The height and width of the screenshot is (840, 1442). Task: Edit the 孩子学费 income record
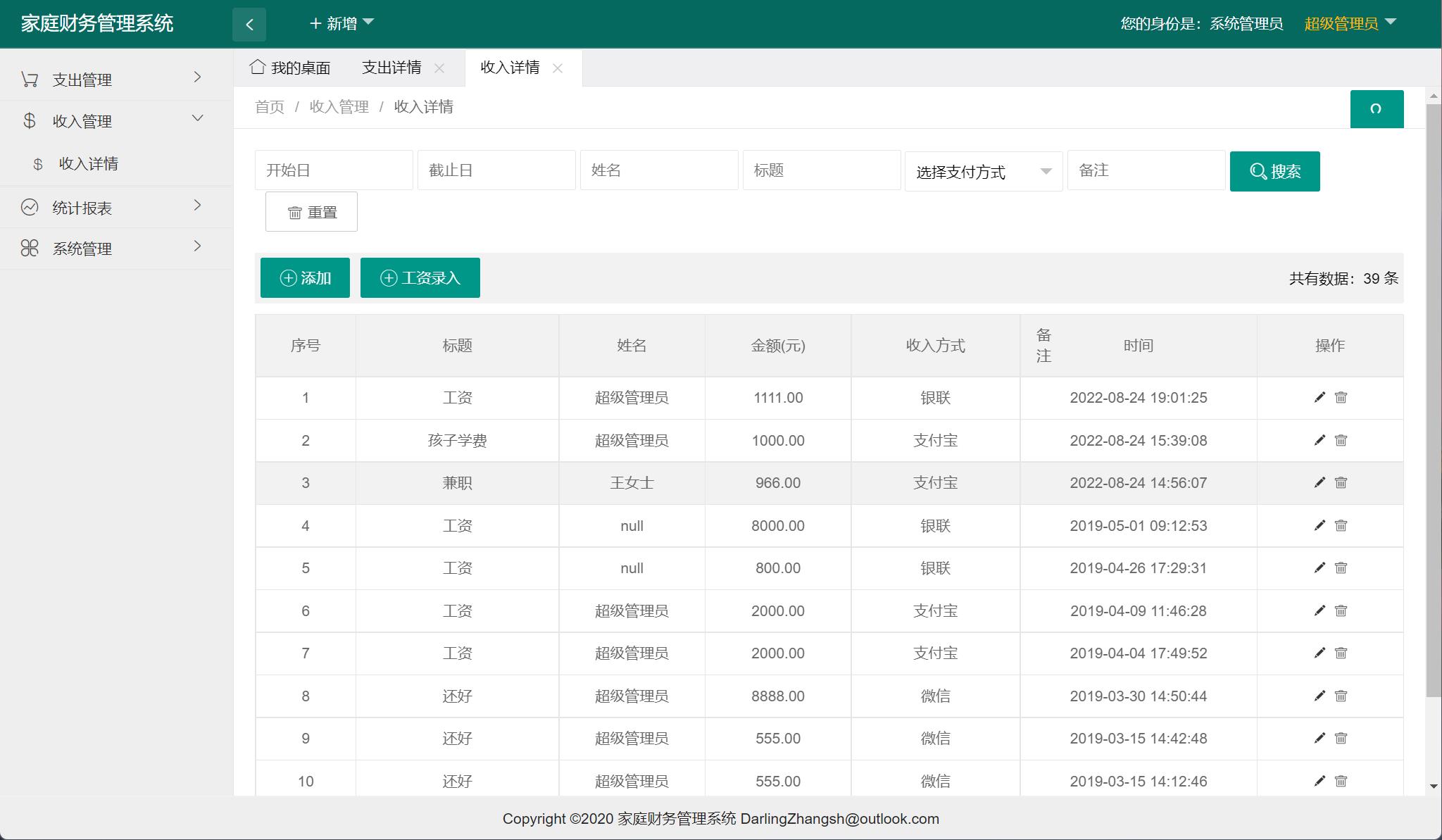pos(1319,440)
